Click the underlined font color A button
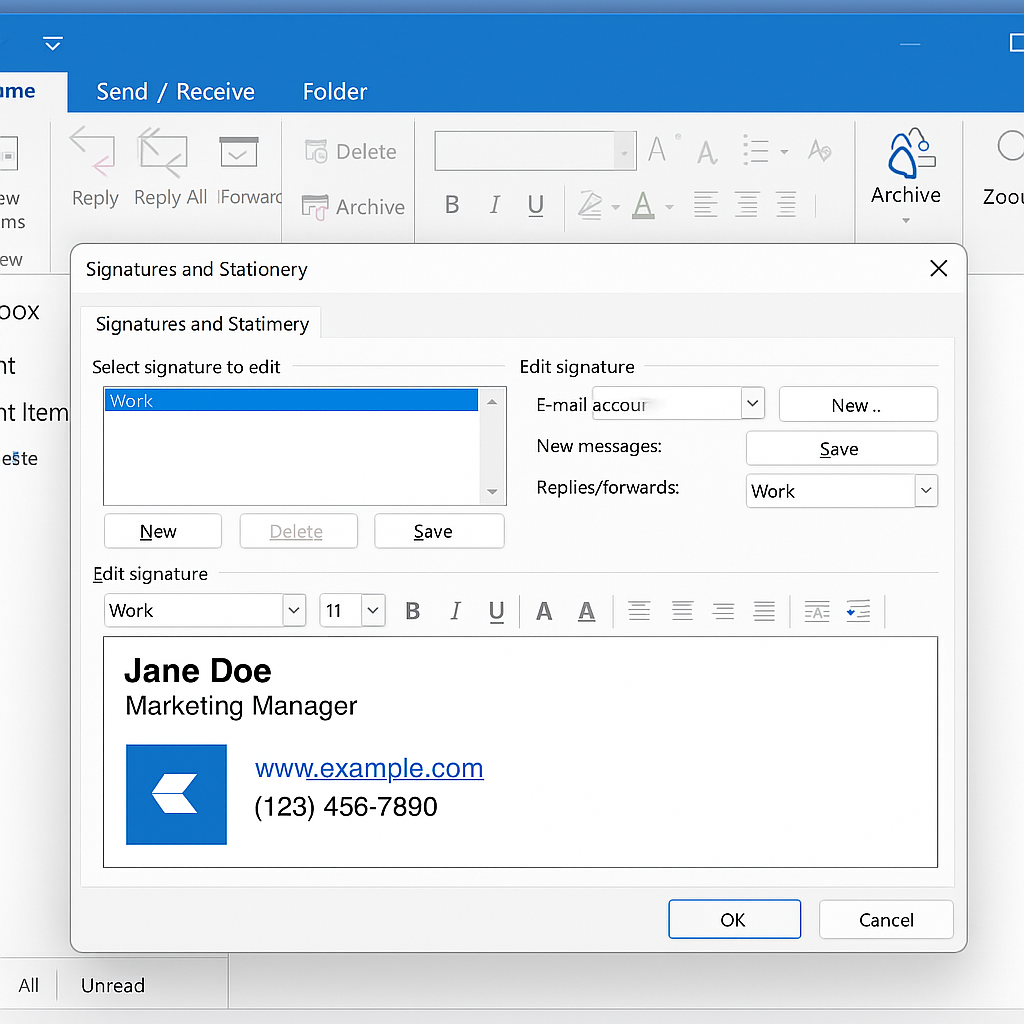The width and height of the screenshot is (1024, 1024). click(587, 611)
